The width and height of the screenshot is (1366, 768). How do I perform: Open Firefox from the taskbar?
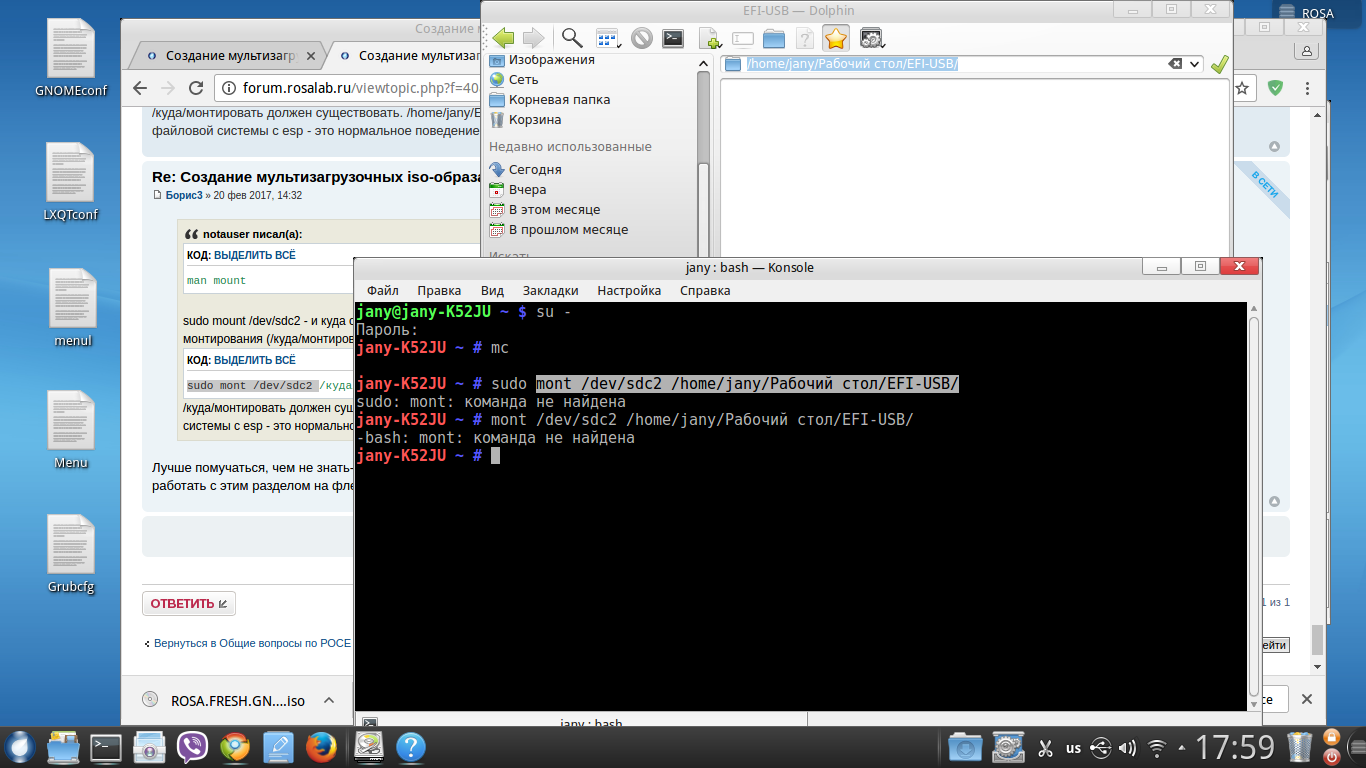tap(320, 747)
